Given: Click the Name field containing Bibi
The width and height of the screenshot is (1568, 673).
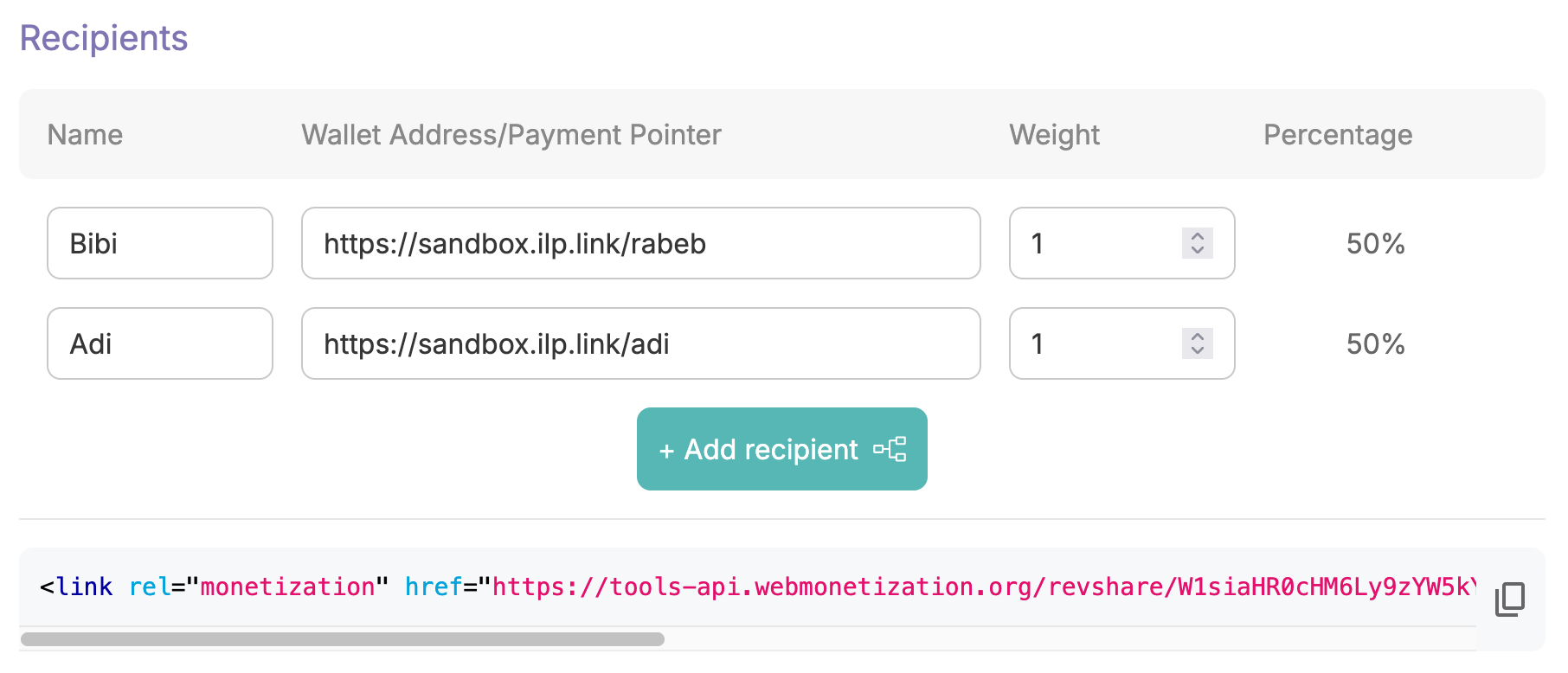Looking at the screenshot, I should (159, 243).
